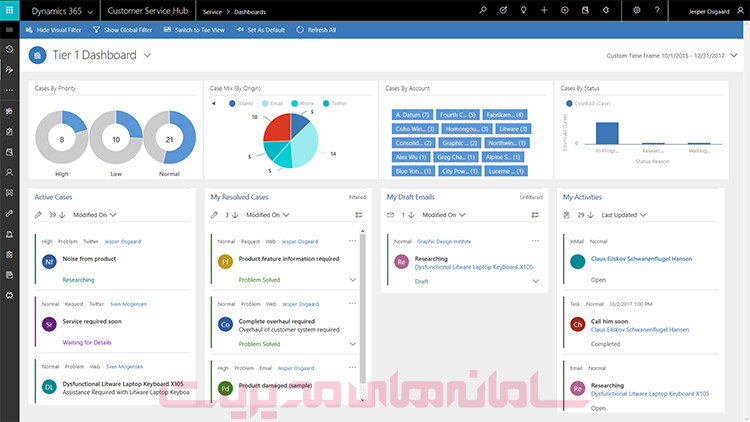Open the Service required soon case
This screenshot has height=422, width=750.
coord(92,322)
